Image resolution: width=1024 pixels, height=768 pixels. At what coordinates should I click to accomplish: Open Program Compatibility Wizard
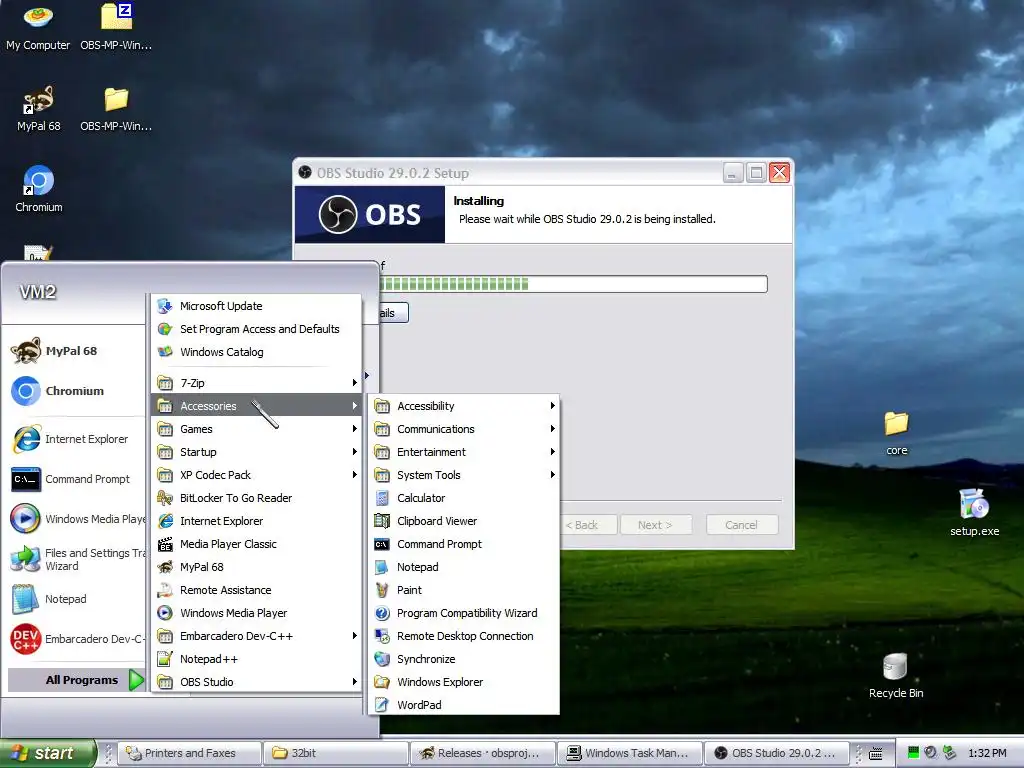(x=464, y=613)
